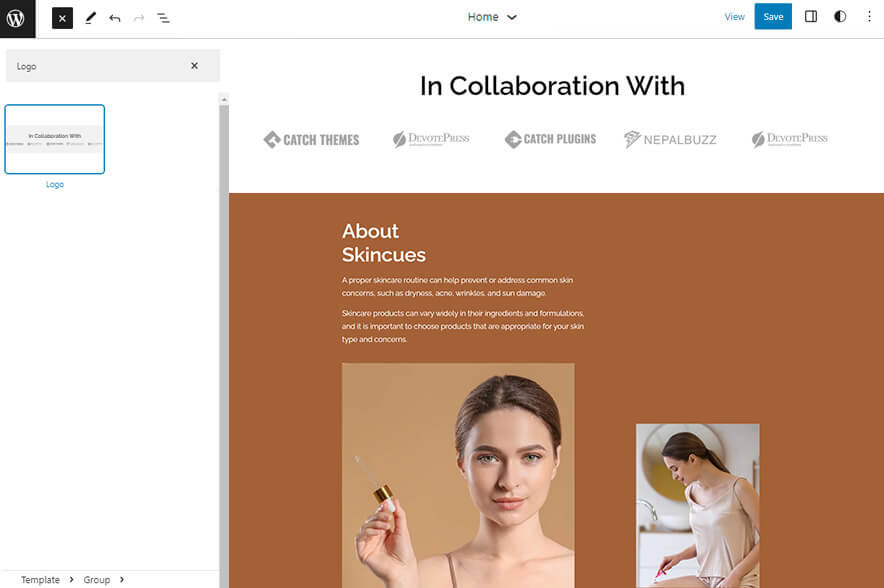
Task: Select Template in the breadcrumb
Action: [x=41, y=580]
